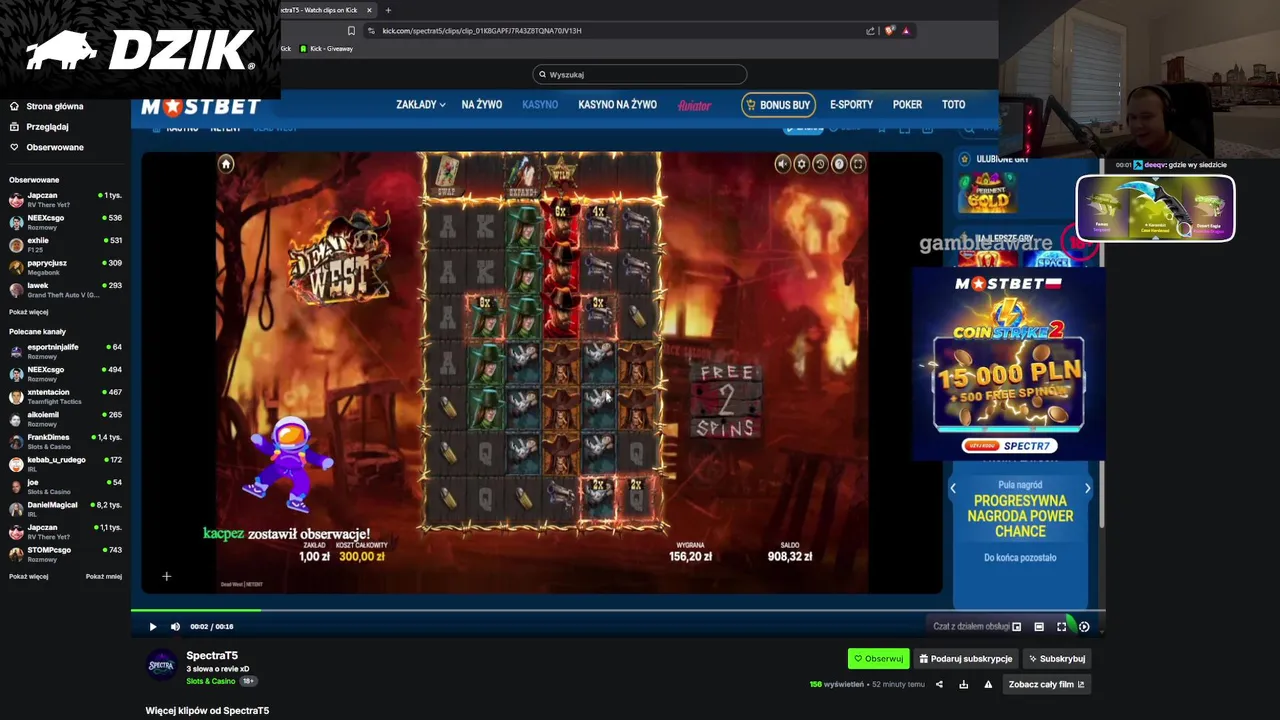Open the Slots & Casino category link
1280x720 pixels.
point(210,682)
